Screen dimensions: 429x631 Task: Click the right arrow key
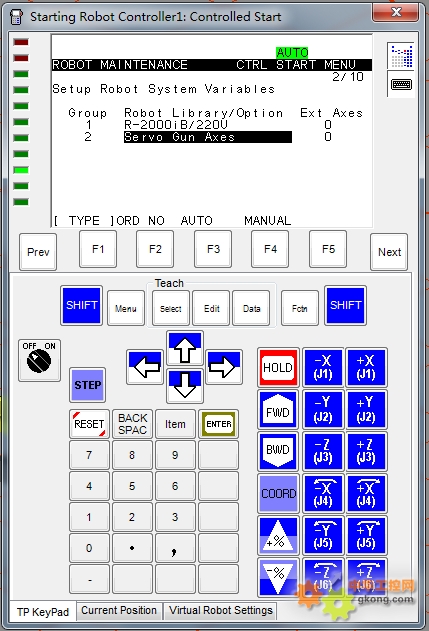pyautogui.click(x=224, y=367)
